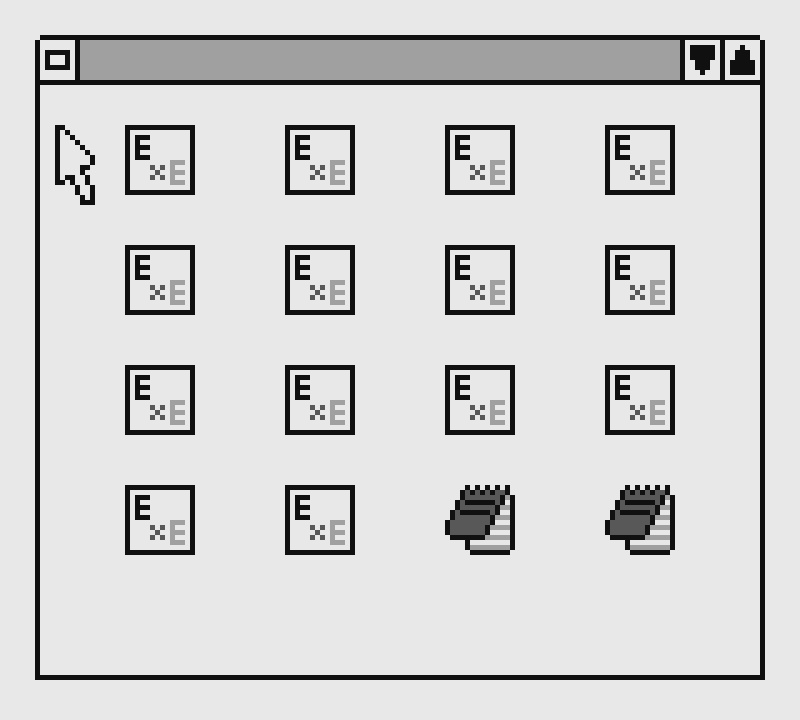Screen dimensions: 800x720
Task: Select the EXE icon in row two, column three
Action: [x=480, y=280]
